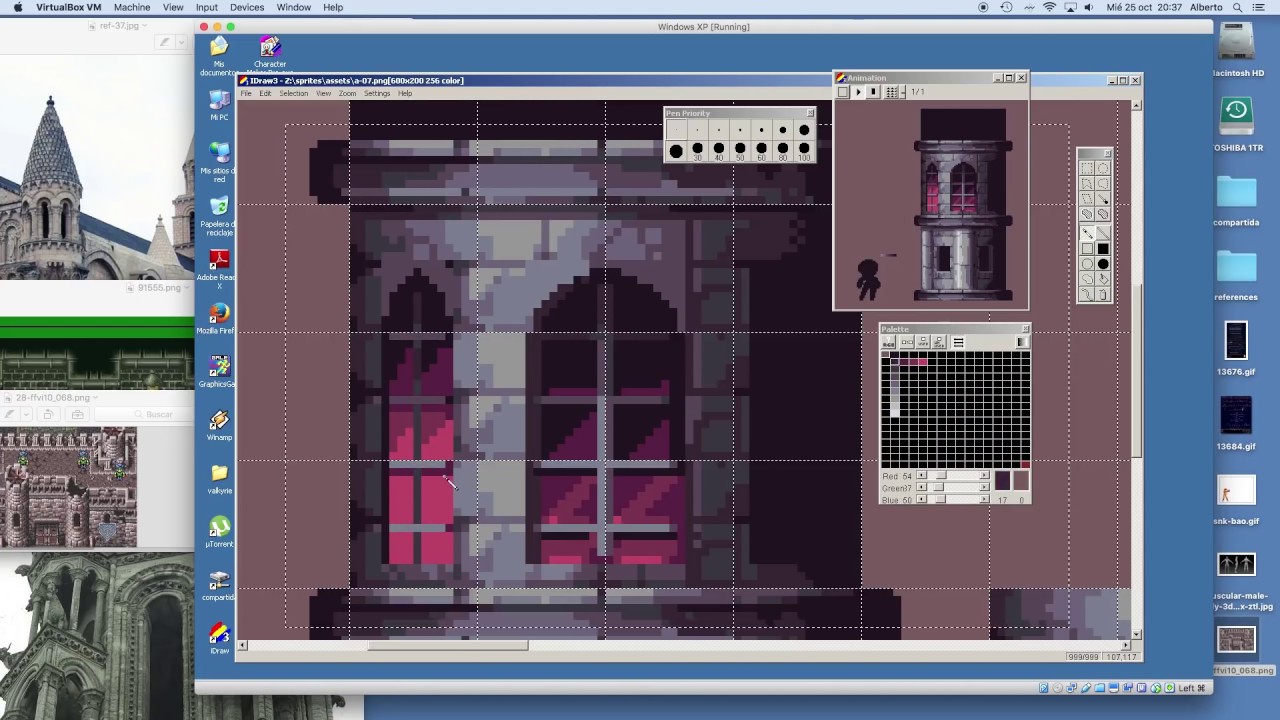Pick the red swatch at palette bottom-right
1280x720 pixels.
point(1026,464)
